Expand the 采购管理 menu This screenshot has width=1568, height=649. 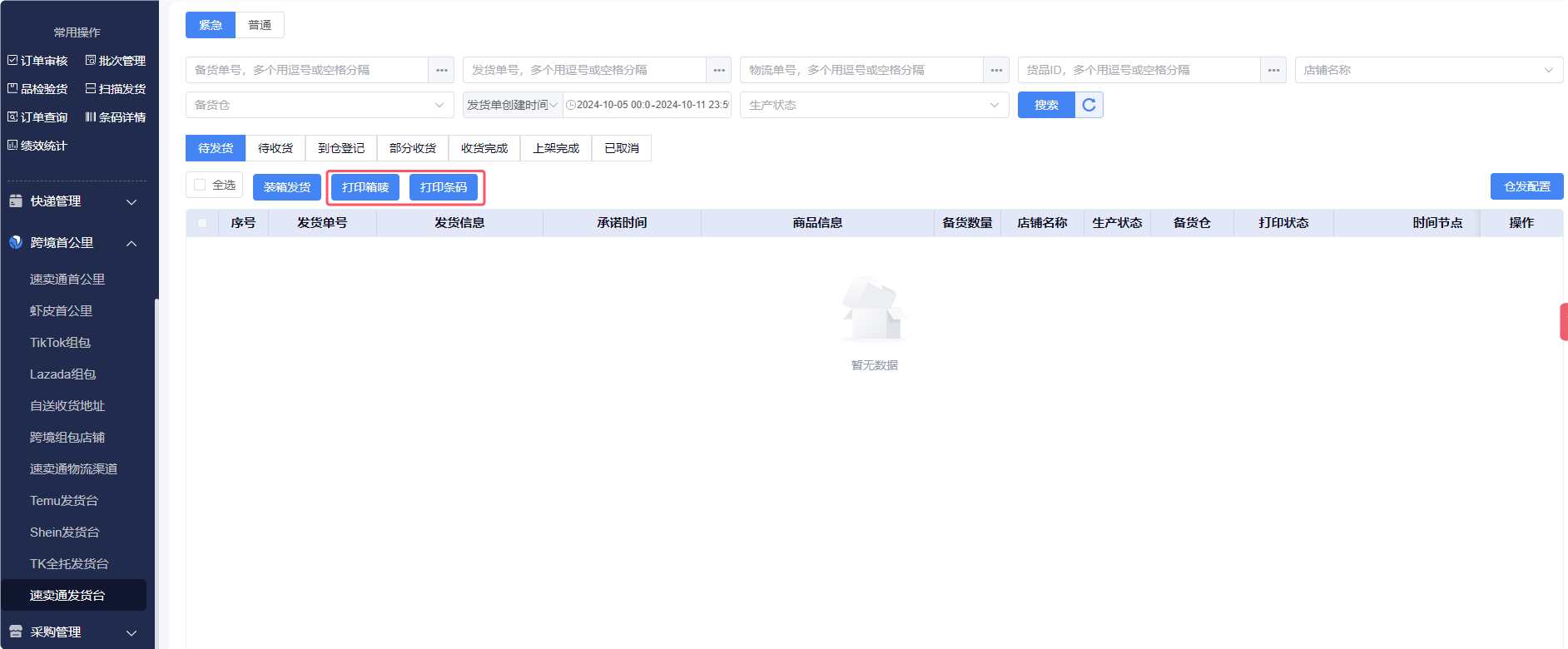(x=73, y=632)
